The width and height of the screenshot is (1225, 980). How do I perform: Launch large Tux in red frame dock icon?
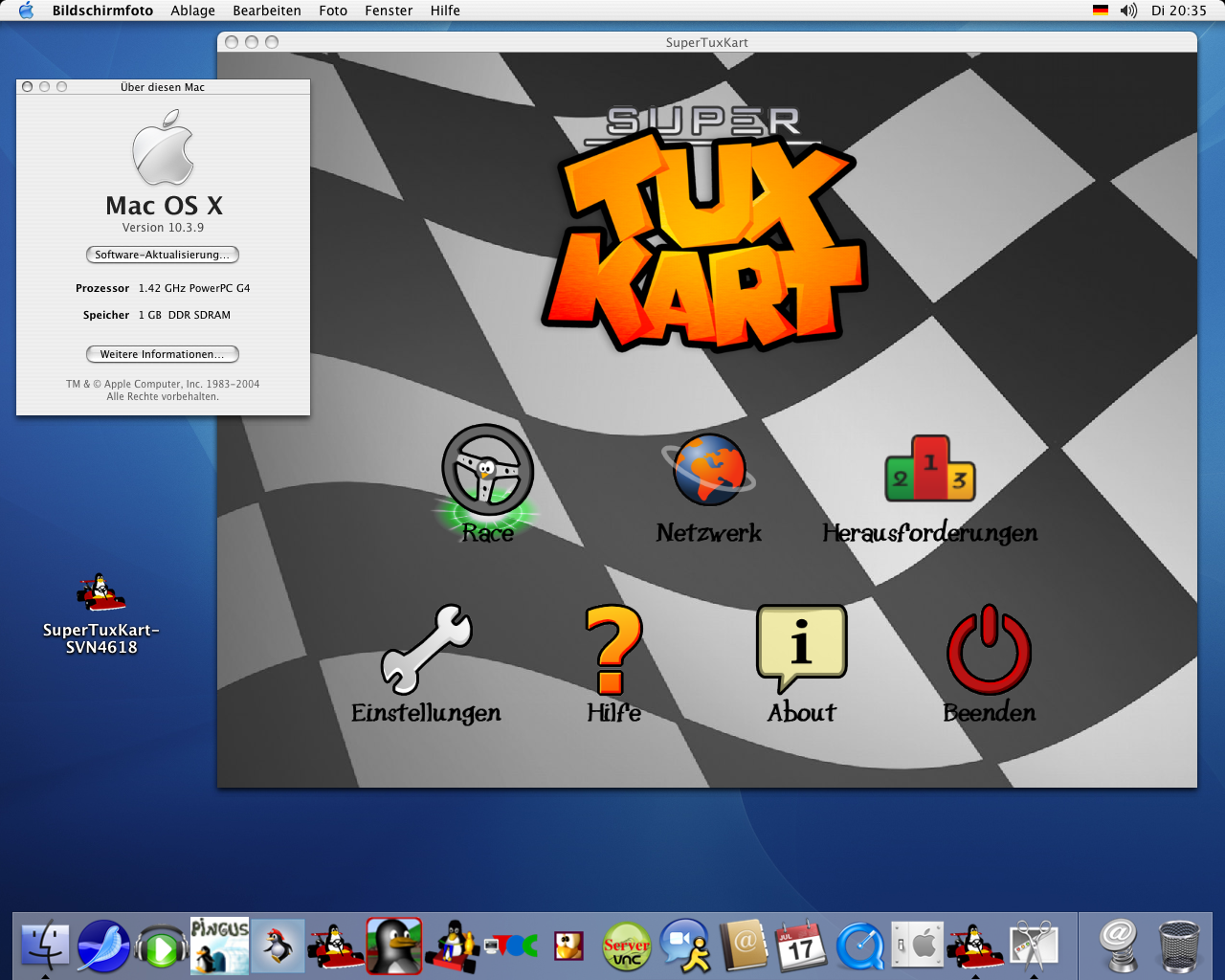[x=393, y=946]
